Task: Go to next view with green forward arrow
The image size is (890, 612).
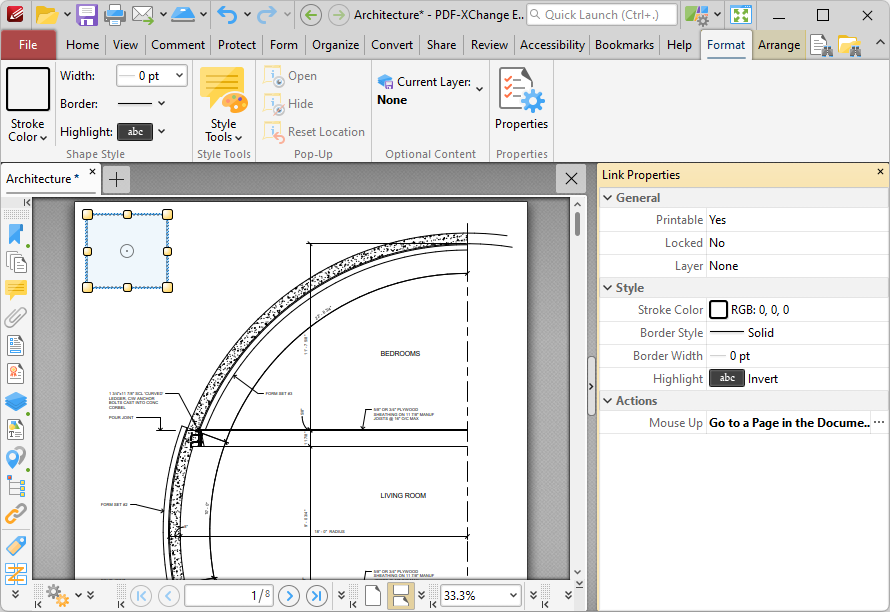Action: pyautogui.click(x=338, y=15)
